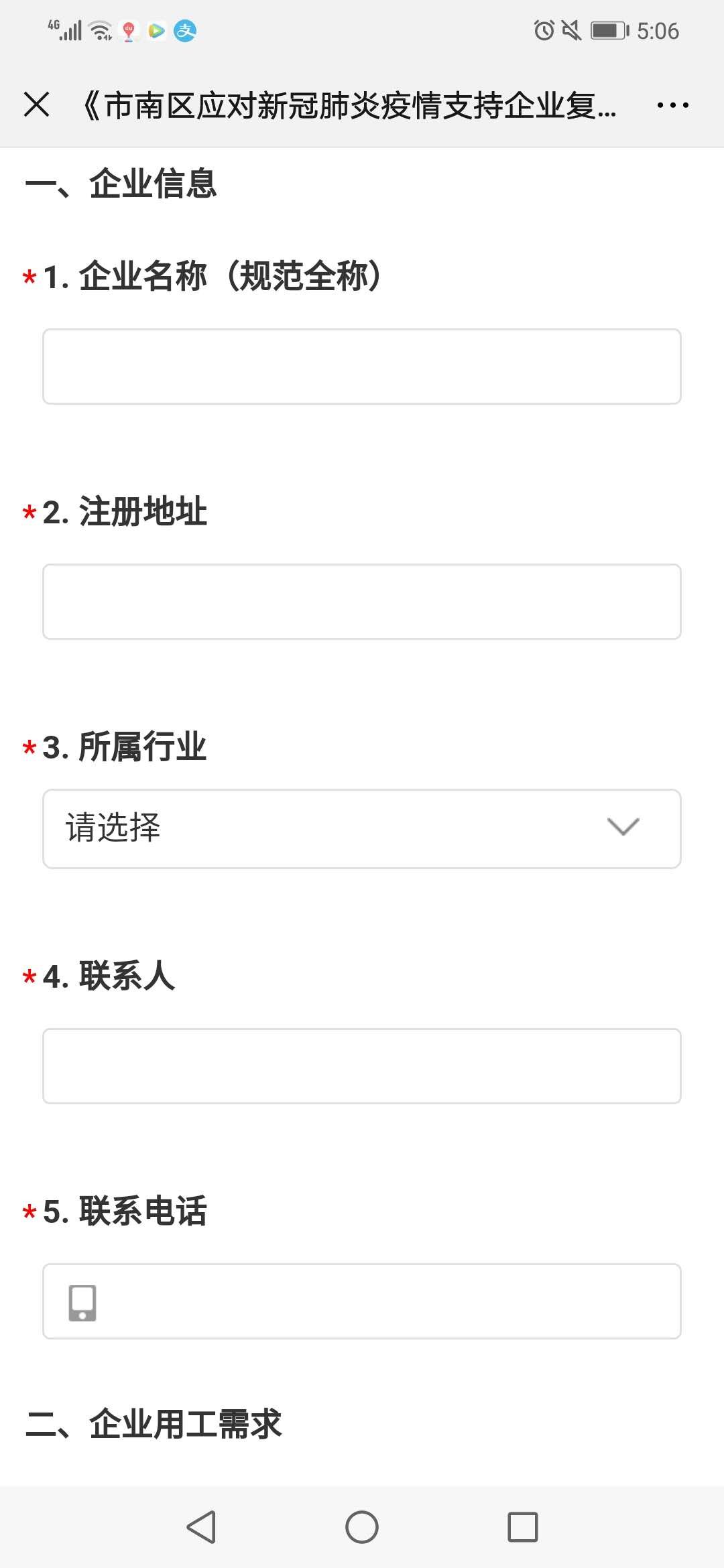Close the survey page with X
This screenshot has height=1568, width=724.
36,105
